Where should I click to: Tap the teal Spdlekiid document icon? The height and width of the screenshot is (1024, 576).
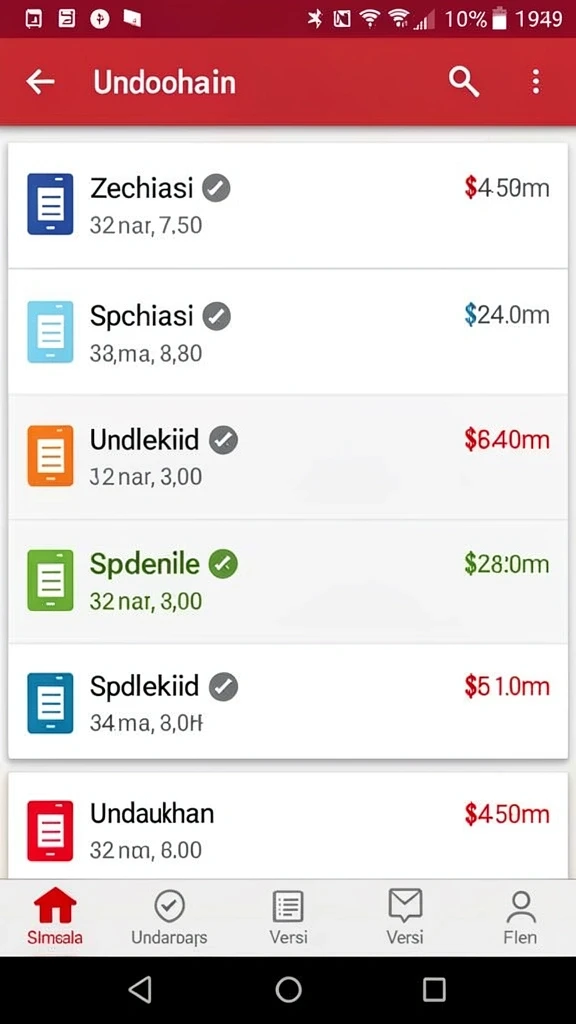tap(50, 703)
